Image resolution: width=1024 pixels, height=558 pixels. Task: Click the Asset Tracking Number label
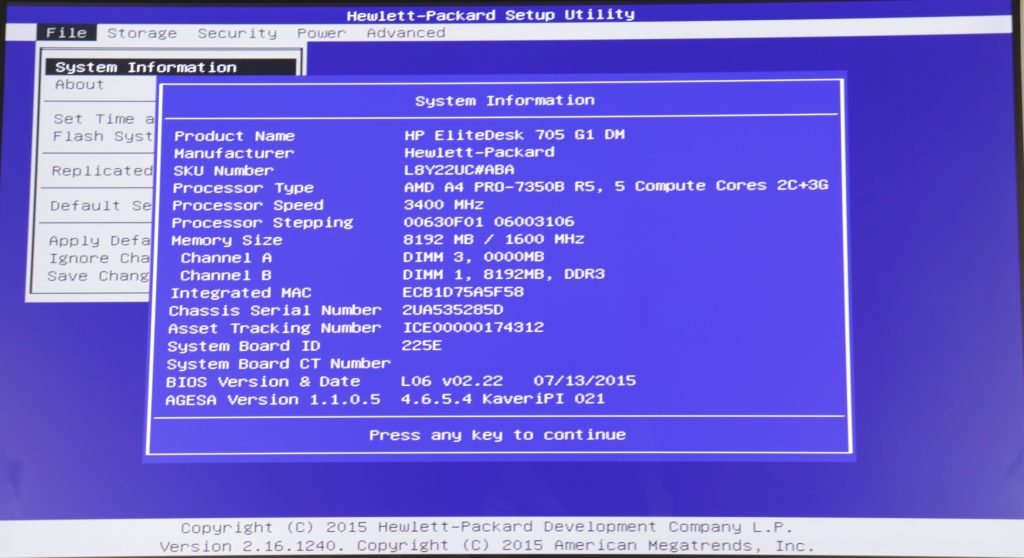(274, 328)
